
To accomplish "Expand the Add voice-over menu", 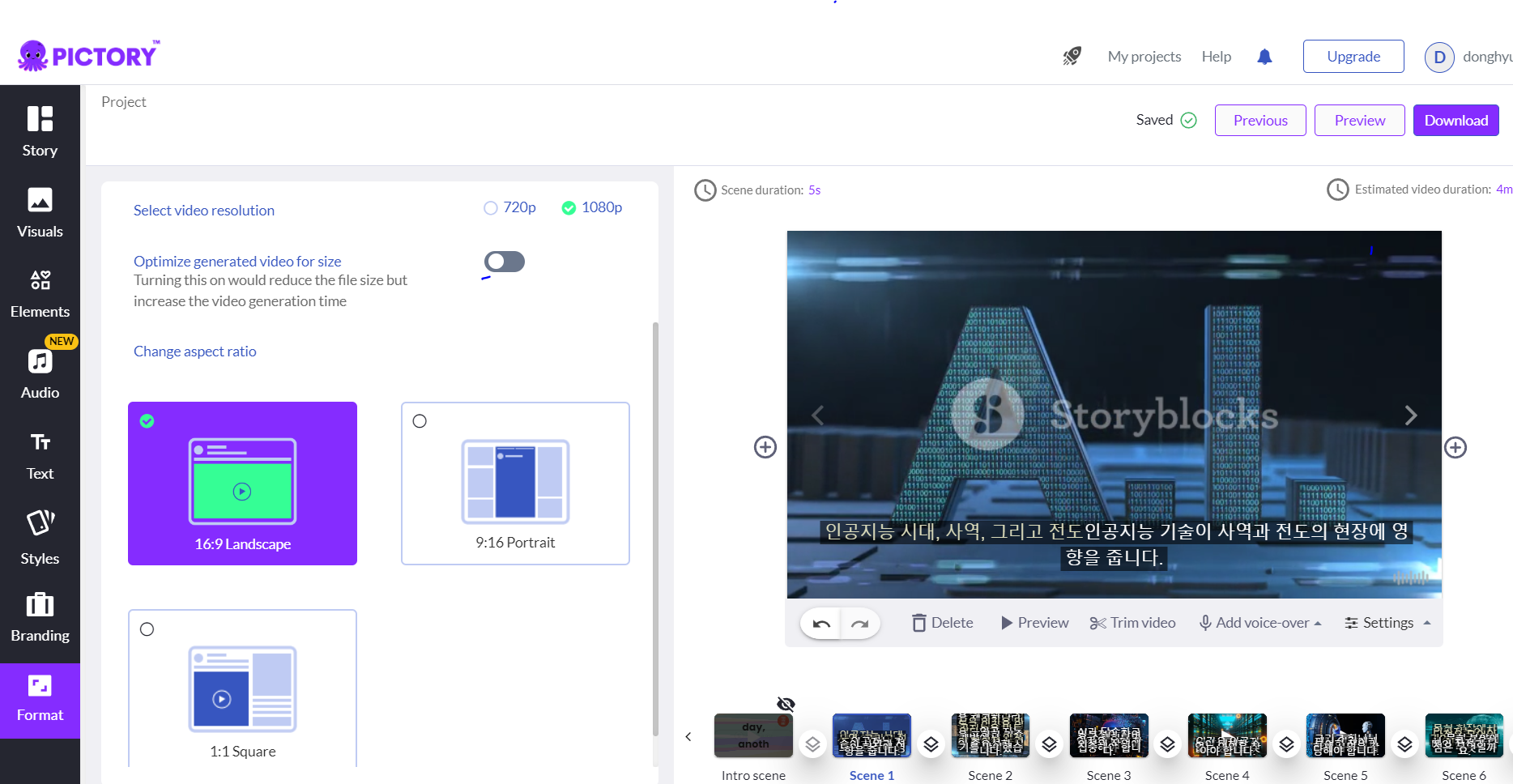I will coord(1260,623).
